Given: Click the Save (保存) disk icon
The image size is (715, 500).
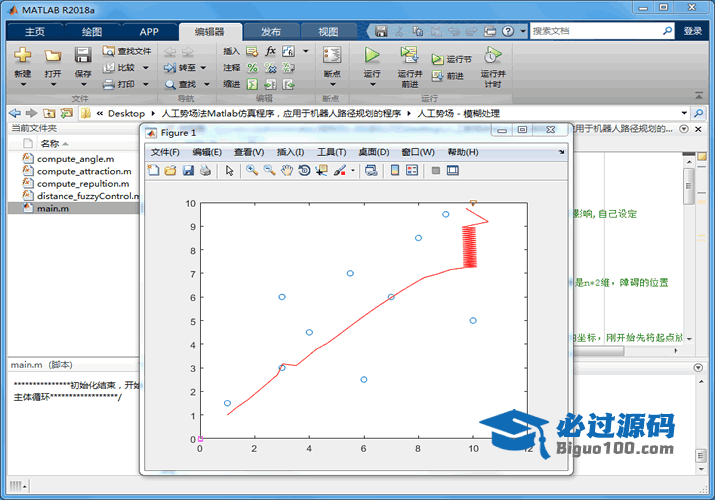Looking at the screenshot, I should tap(83, 55).
